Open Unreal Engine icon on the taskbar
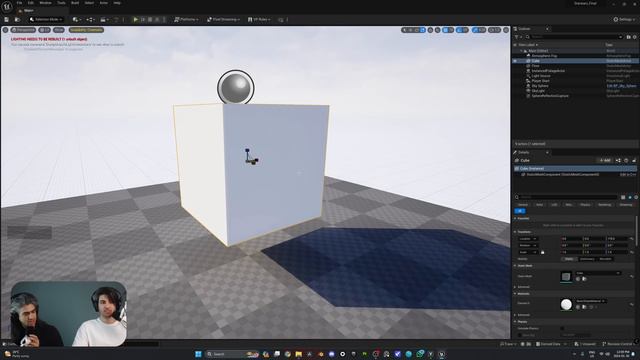The width and height of the screenshot is (640, 360). [441, 354]
